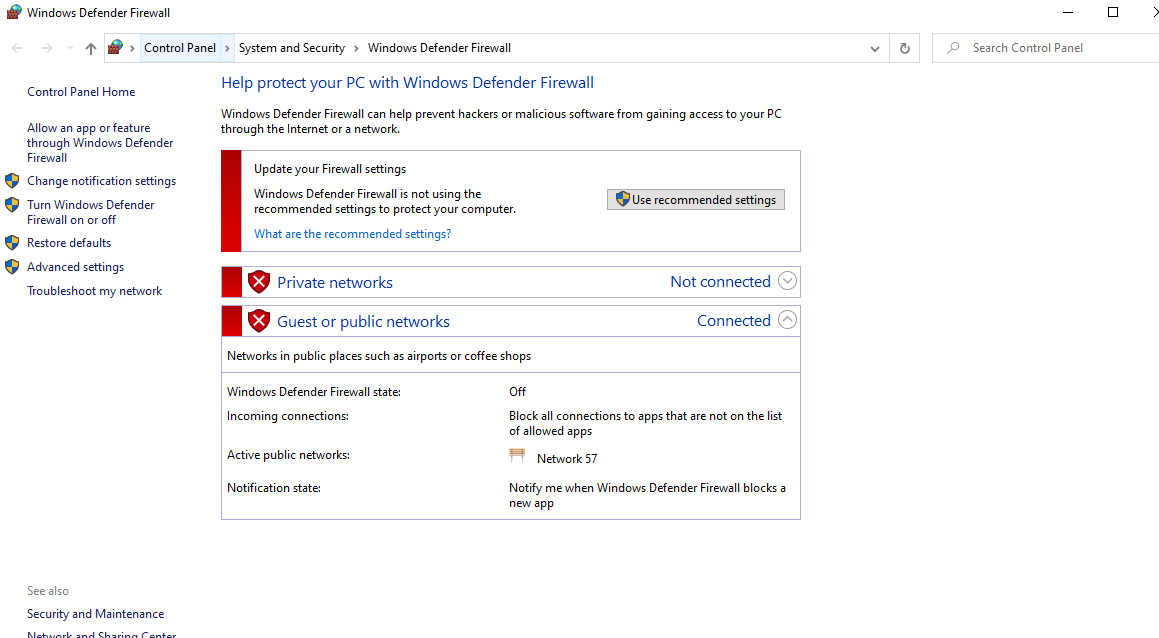Click the search magnifier icon
1159x638 pixels.
[x=954, y=48]
